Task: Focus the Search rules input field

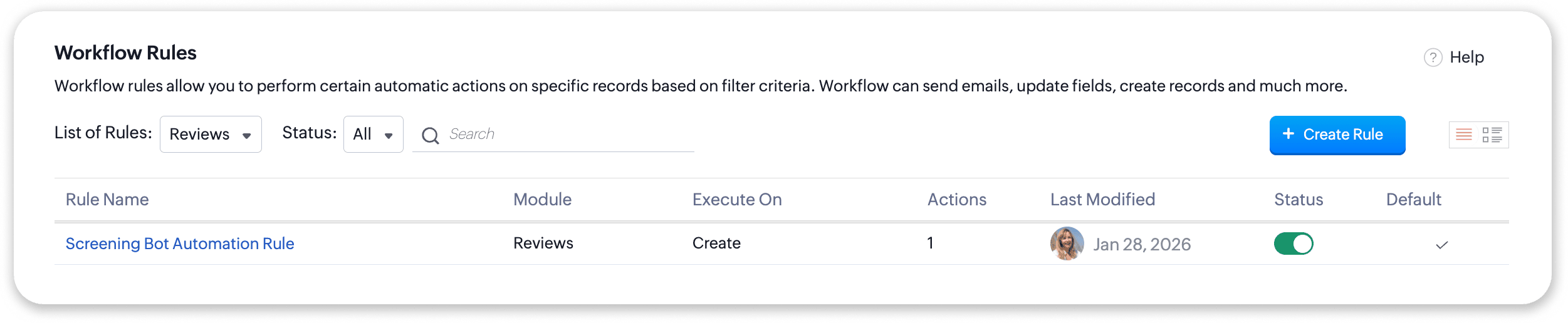Action: tap(564, 134)
